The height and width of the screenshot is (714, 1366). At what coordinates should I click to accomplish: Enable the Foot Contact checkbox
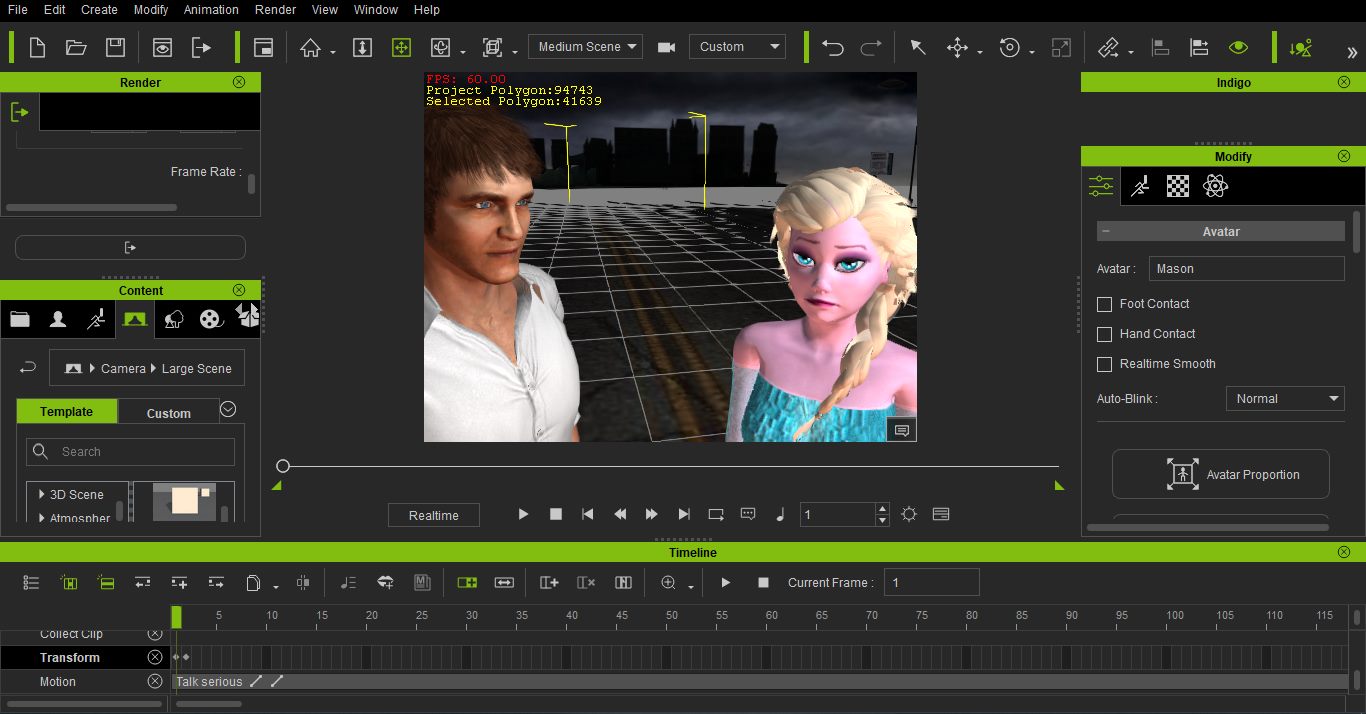(x=1104, y=304)
